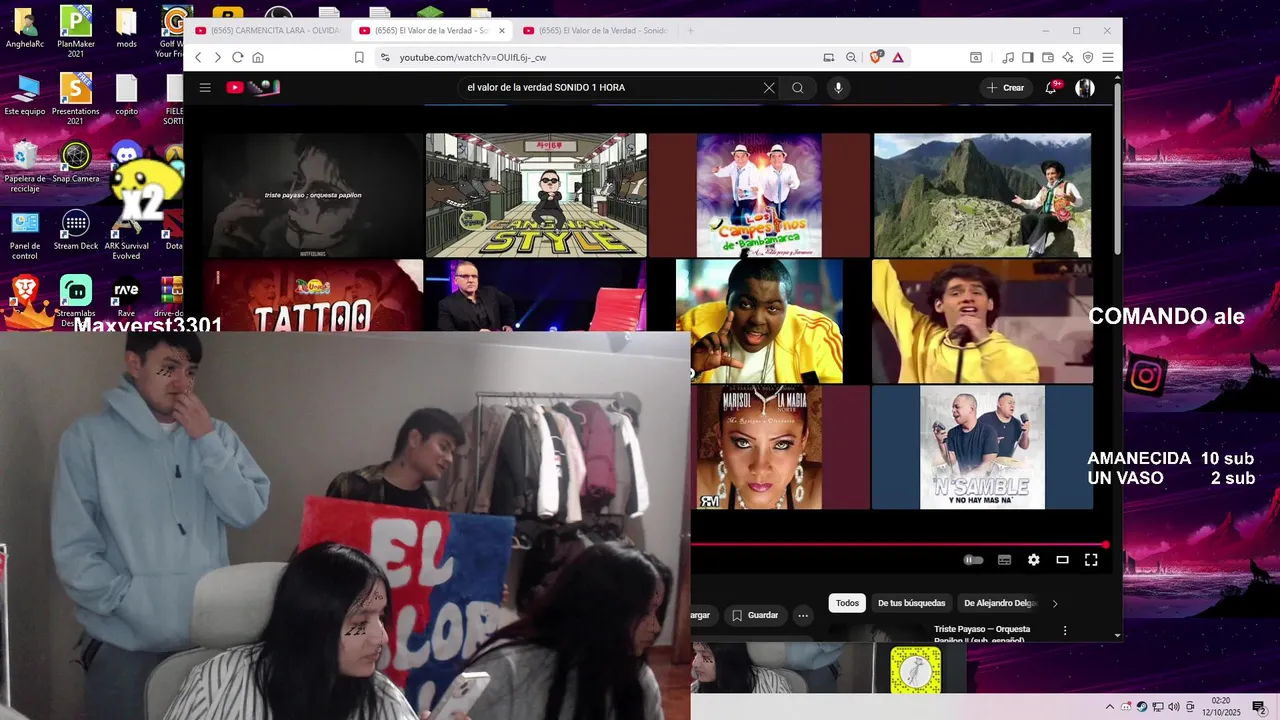Show more filter chips with the right chevron
The height and width of the screenshot is (720, 1280).
pyautogui.click(x=1055, y=604)
